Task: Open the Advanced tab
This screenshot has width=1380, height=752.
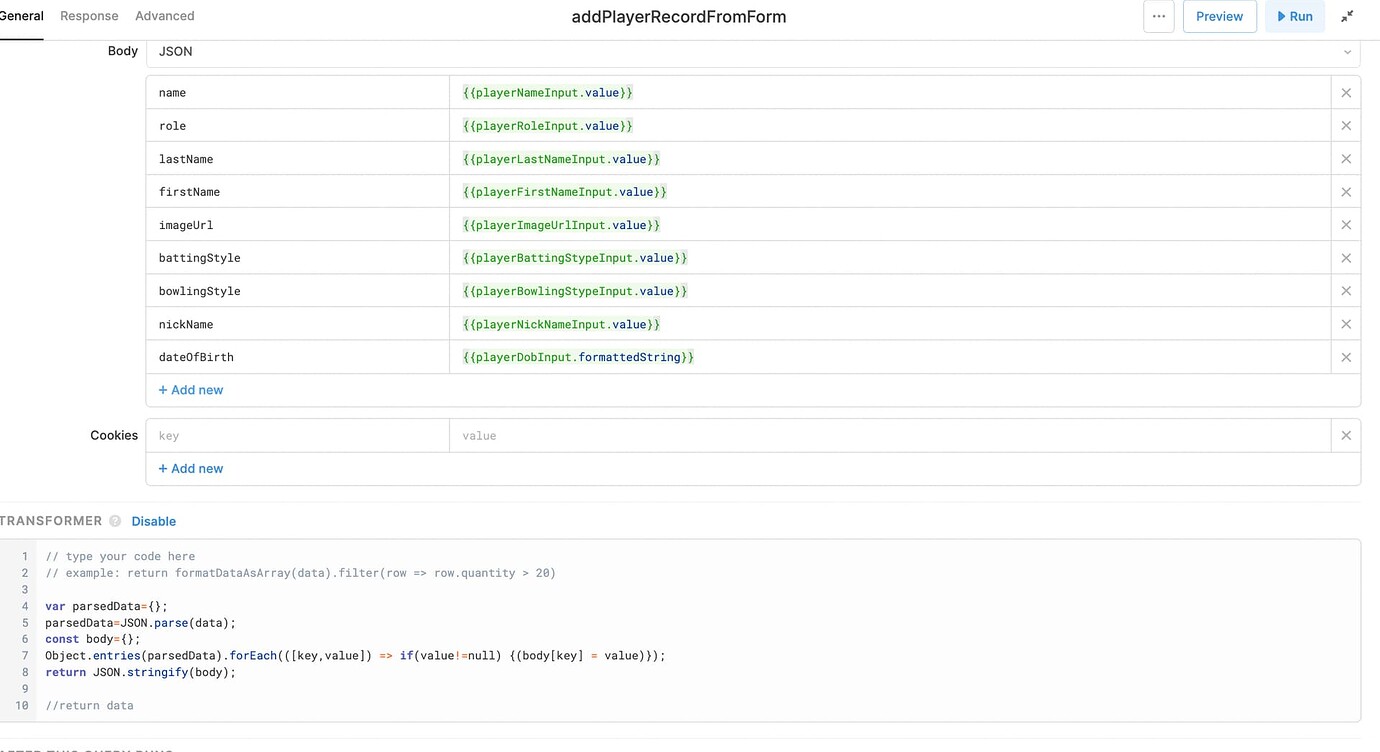Action: pos(165,16)
